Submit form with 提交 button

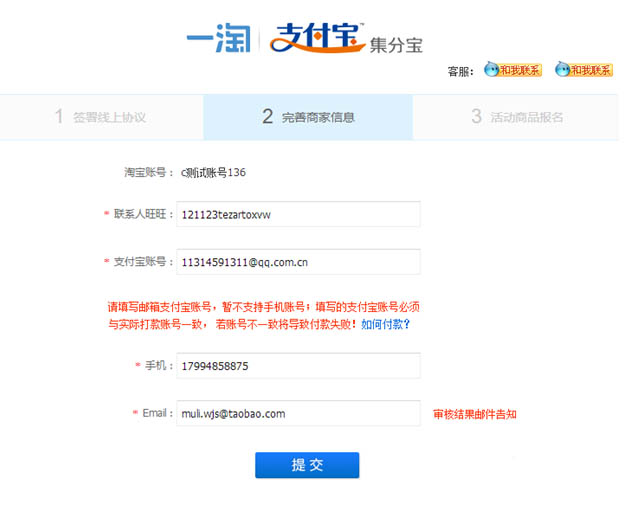(307, 465)
